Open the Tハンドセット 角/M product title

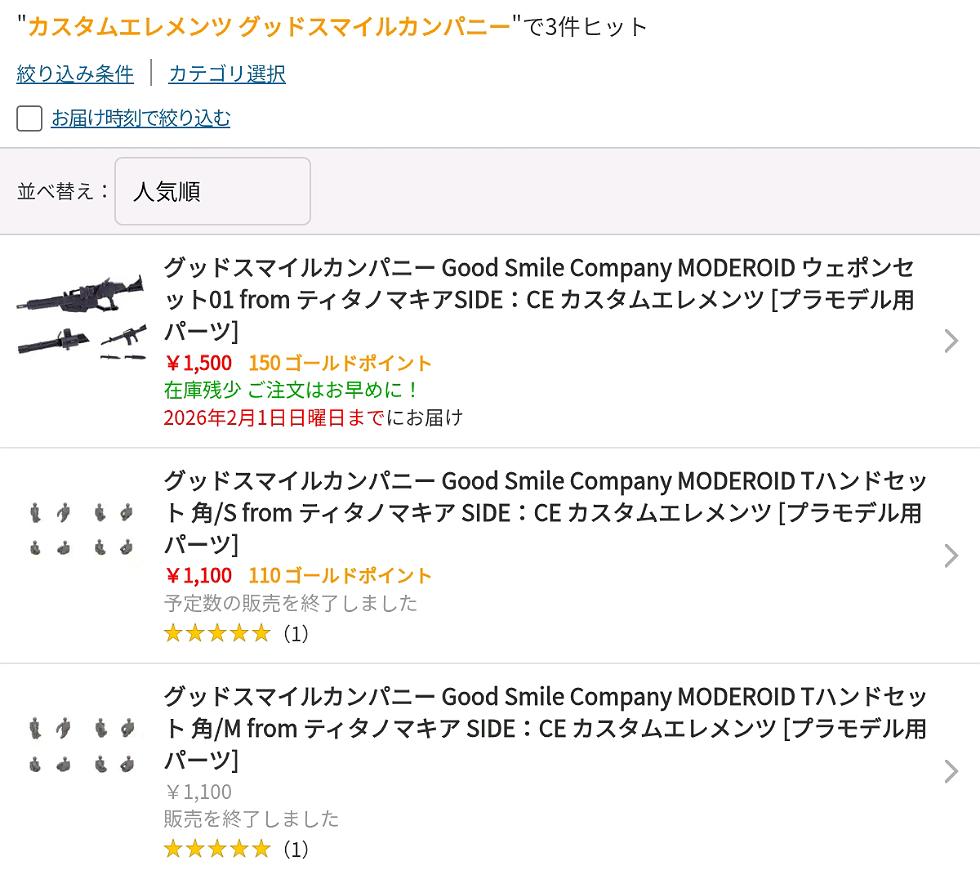pyautogui.click(x=545, y=727)
